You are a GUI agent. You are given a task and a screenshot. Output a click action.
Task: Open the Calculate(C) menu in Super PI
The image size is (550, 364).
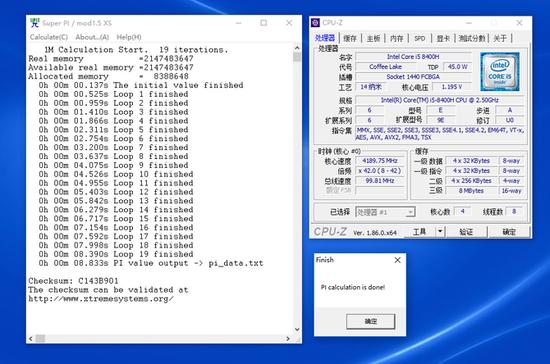(x=49, y=37)
